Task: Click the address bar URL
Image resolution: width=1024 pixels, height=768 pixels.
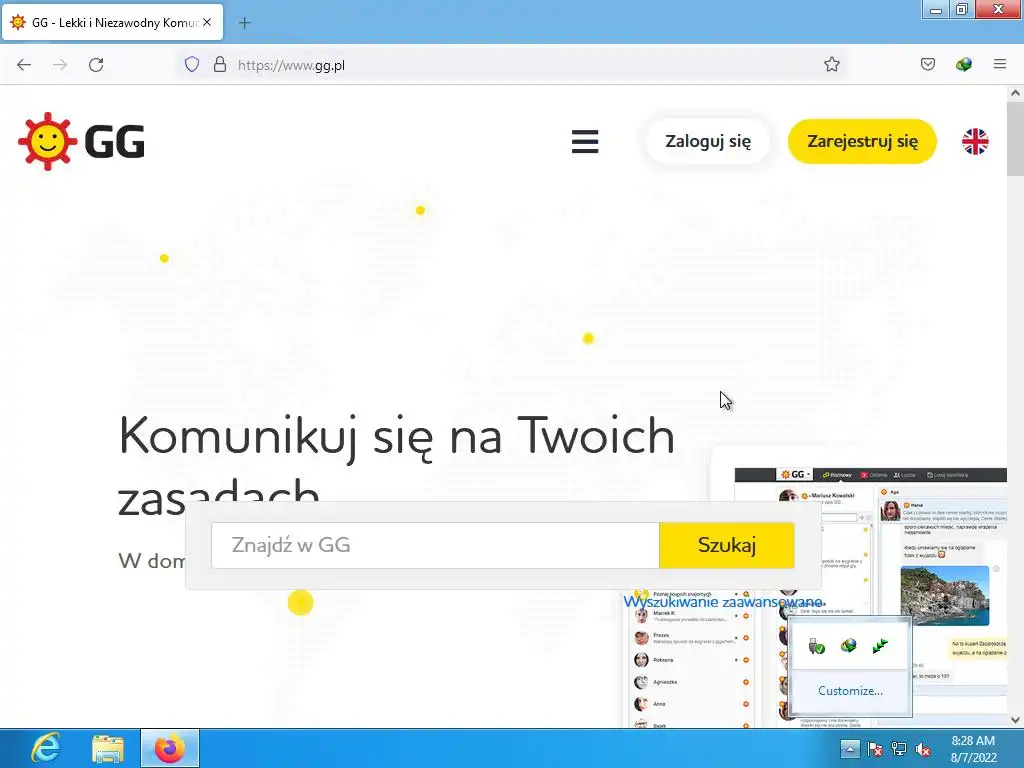Action: pyautogui.click(x=291, y=65)
